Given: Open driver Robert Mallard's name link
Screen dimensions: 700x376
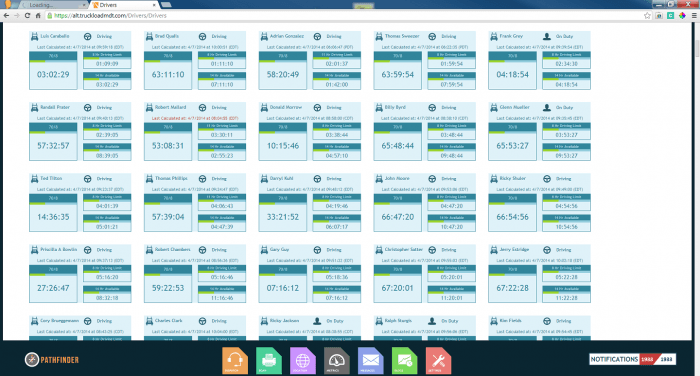Looking at the screenshot, I should coord(171,107).
